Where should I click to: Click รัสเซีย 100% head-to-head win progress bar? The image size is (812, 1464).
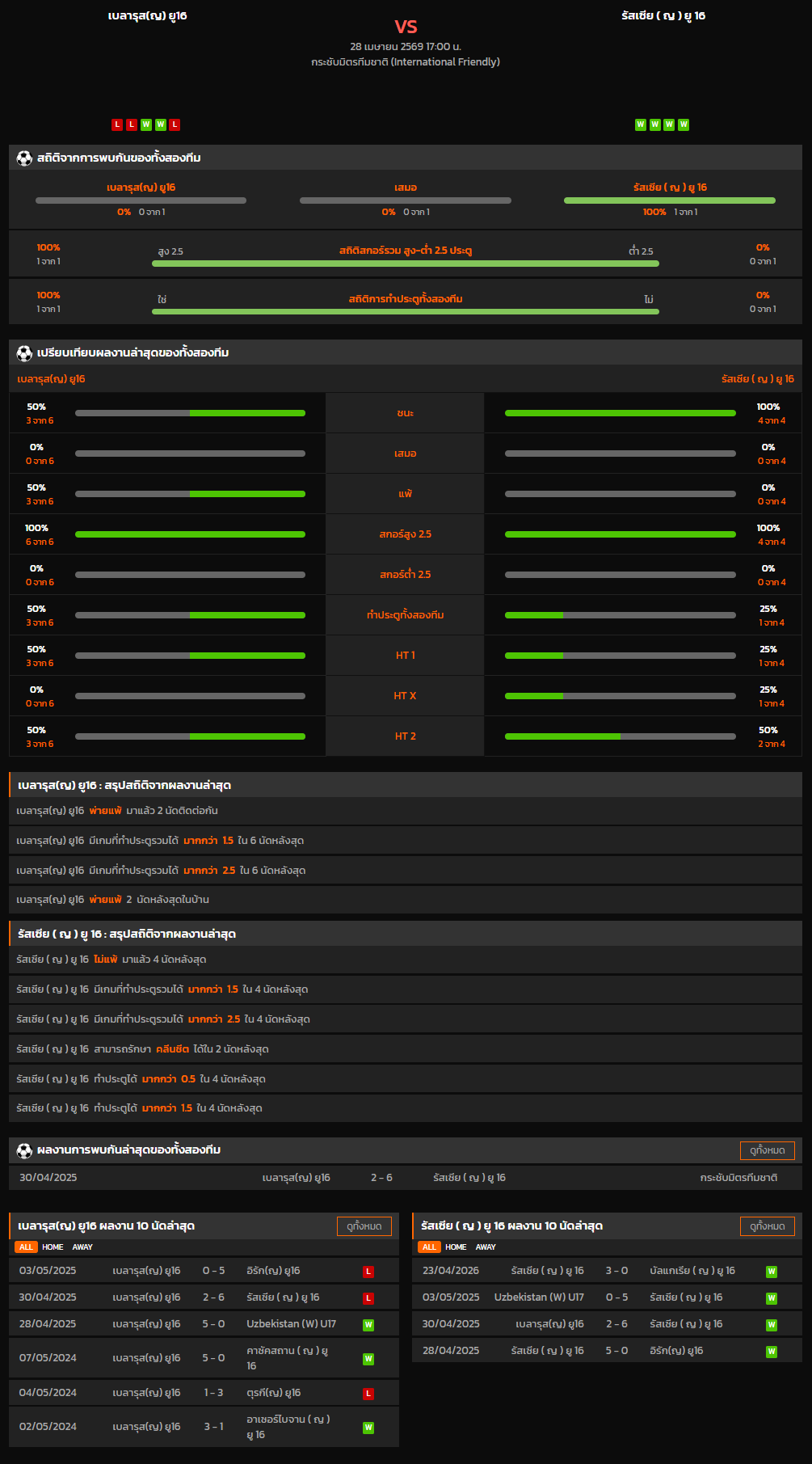coord(669,200)
